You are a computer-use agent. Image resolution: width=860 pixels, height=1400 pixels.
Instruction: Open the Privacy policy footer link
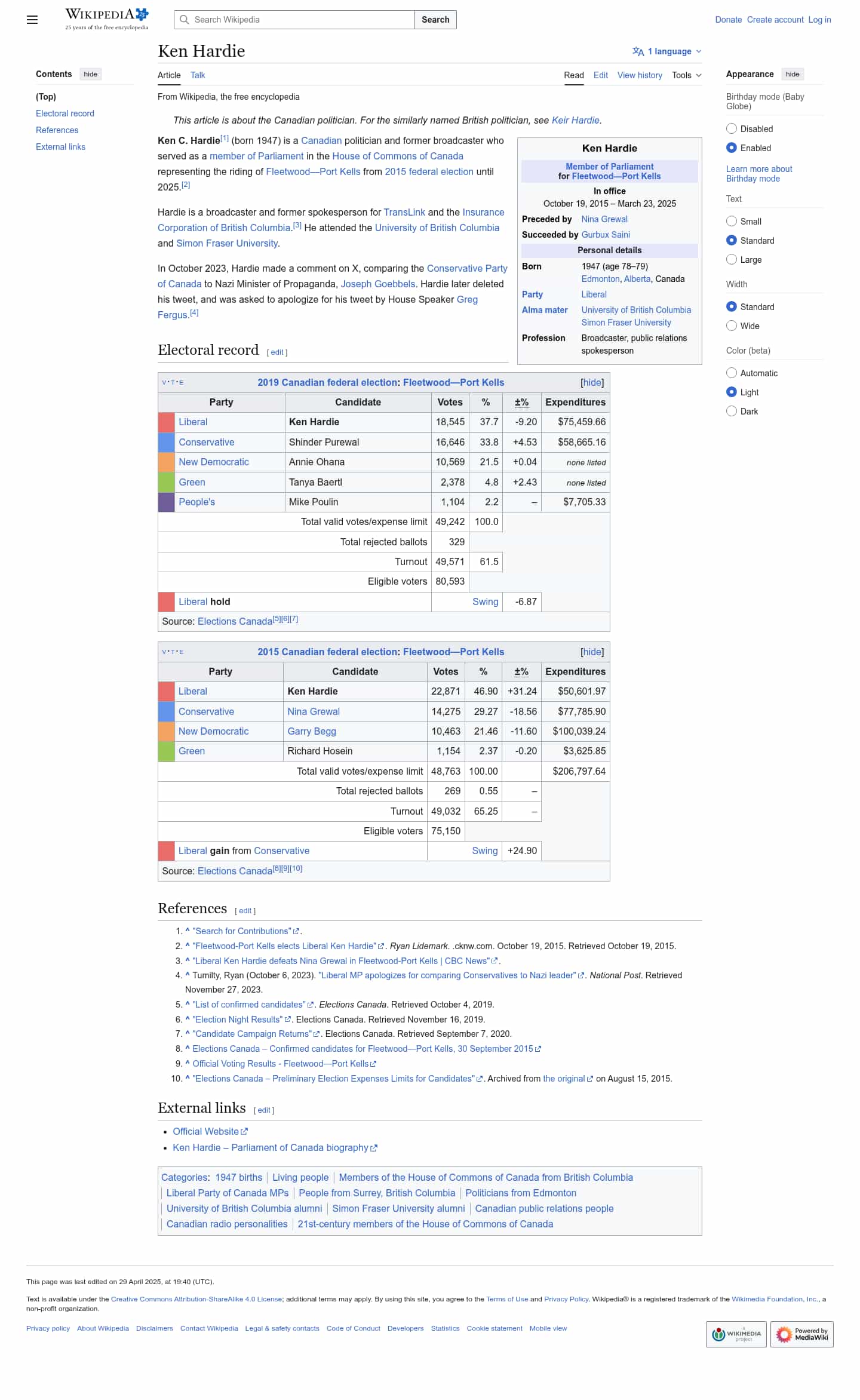[x=48, y=1328]
